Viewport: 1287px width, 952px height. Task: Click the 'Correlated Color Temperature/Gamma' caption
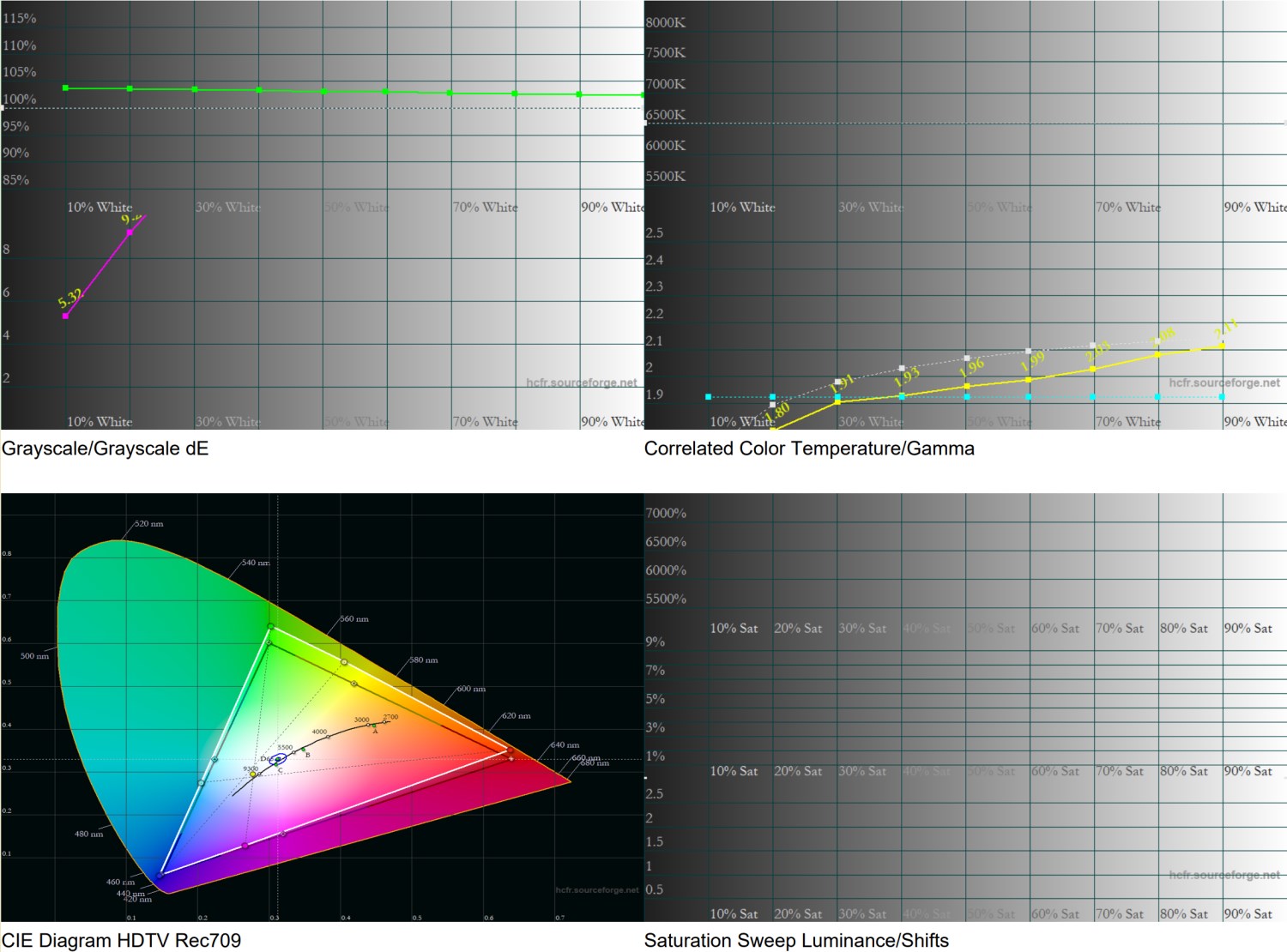[x=809, y=449]
